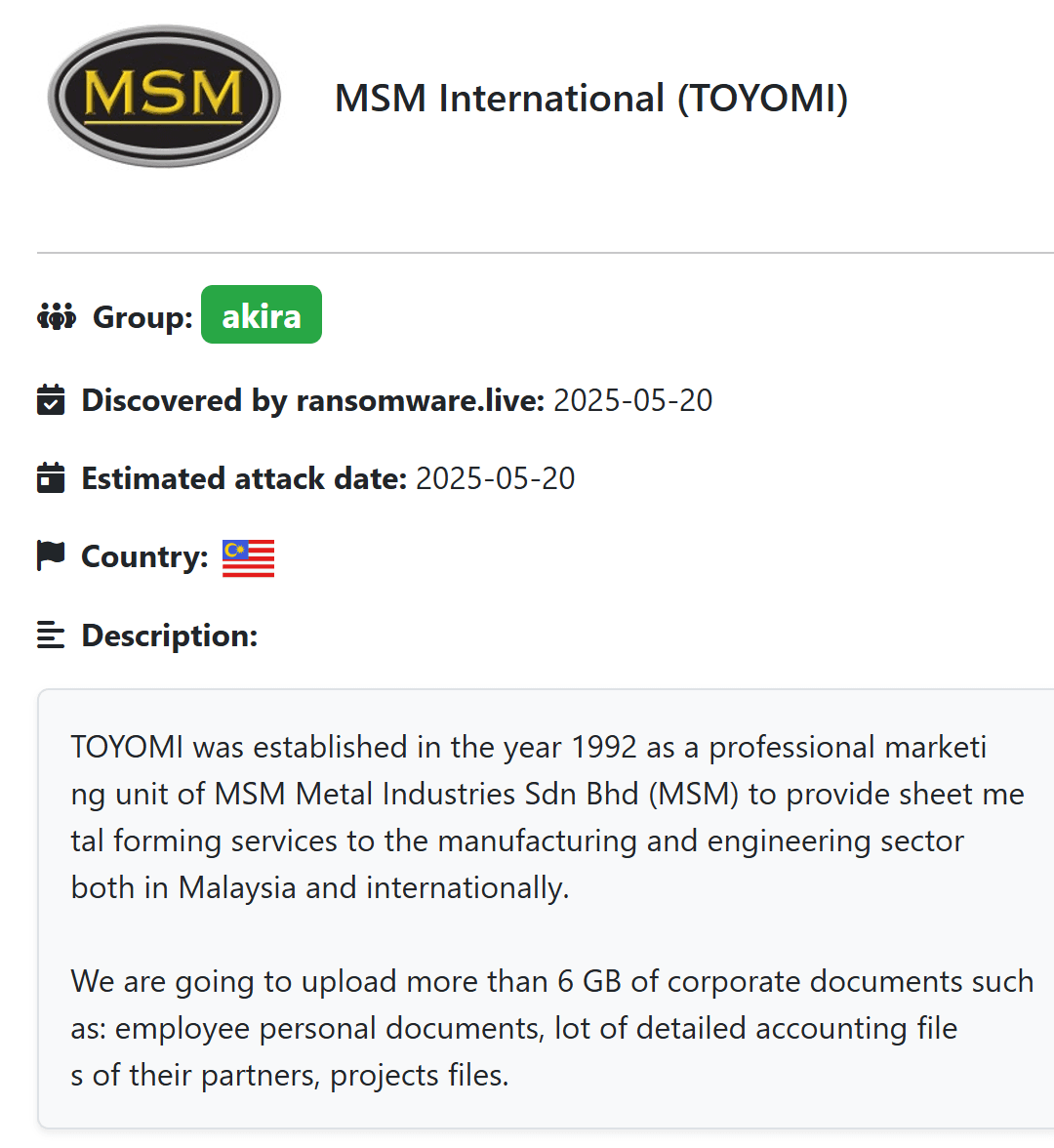
Task: Click the estimated attack date value
Action: click(x=495, y=478)
